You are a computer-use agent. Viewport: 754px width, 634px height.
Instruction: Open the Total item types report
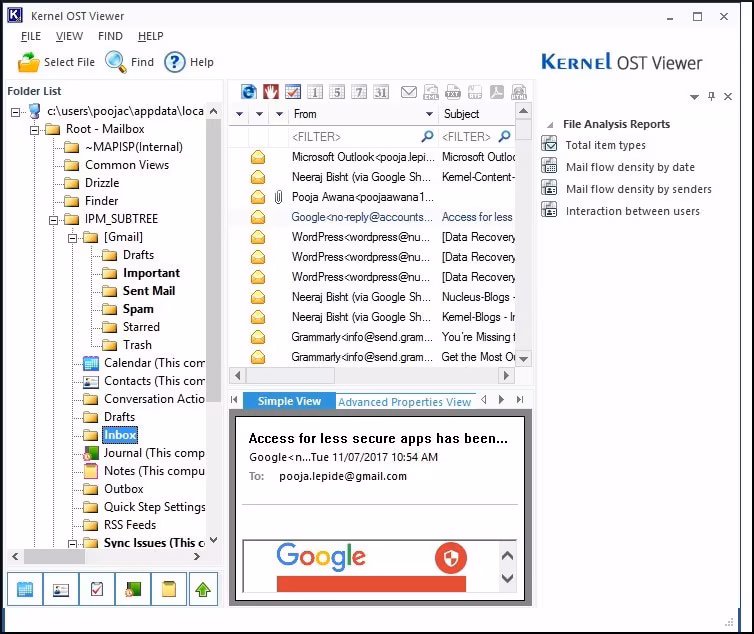pyautogui.click(x=605, y=145)
